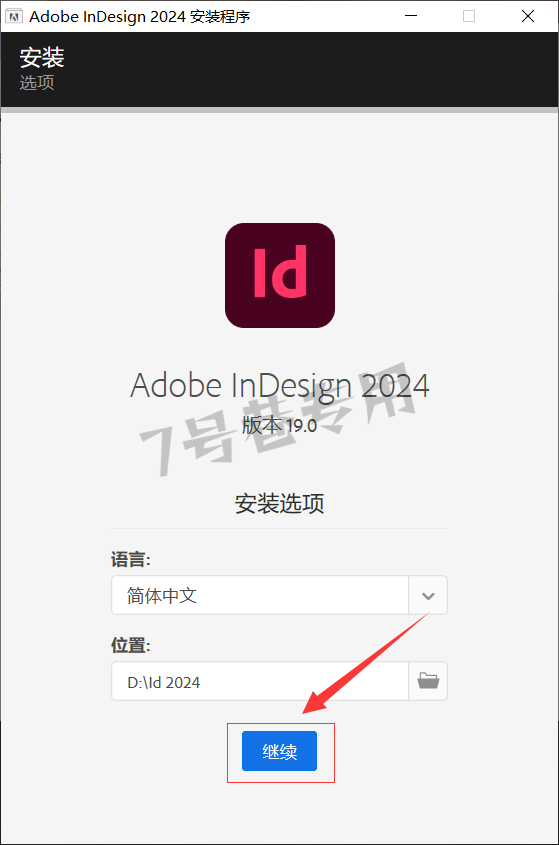Click the installer icon in the title bar
The image size is (559, 845).
pyautogui.click(x=13, y=16)
